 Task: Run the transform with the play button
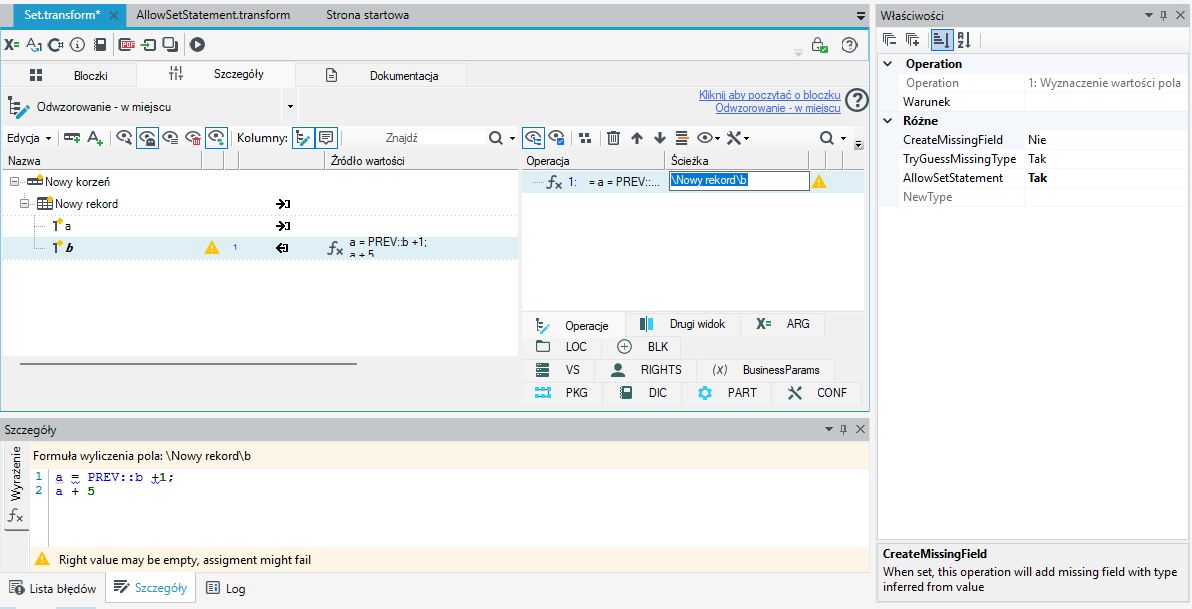point(197,45)
